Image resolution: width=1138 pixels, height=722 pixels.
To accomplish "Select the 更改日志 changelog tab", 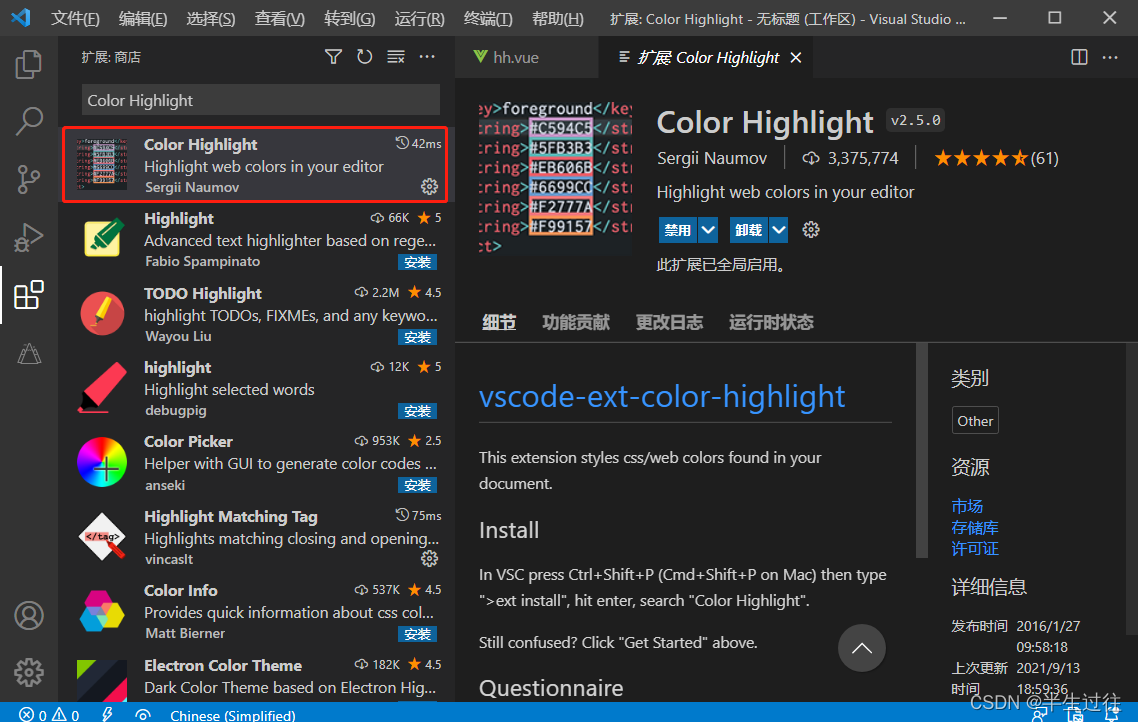I will pyautogui.click(x=669, y=322).
